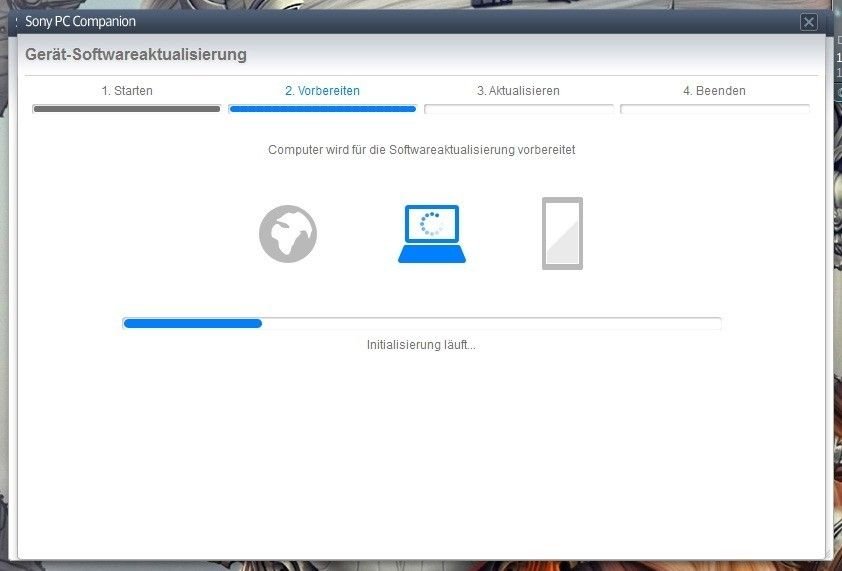
Task: Click the globe internet icon
Action: pyautogui.click(x=288, y=234)
